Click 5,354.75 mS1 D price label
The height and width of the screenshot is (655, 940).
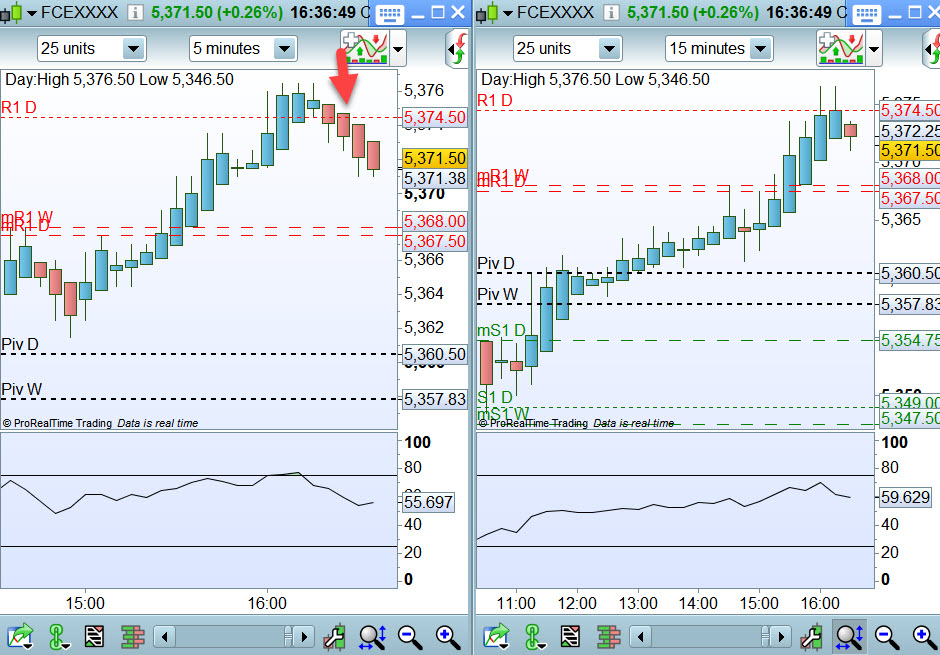click(x=909, y=340)
